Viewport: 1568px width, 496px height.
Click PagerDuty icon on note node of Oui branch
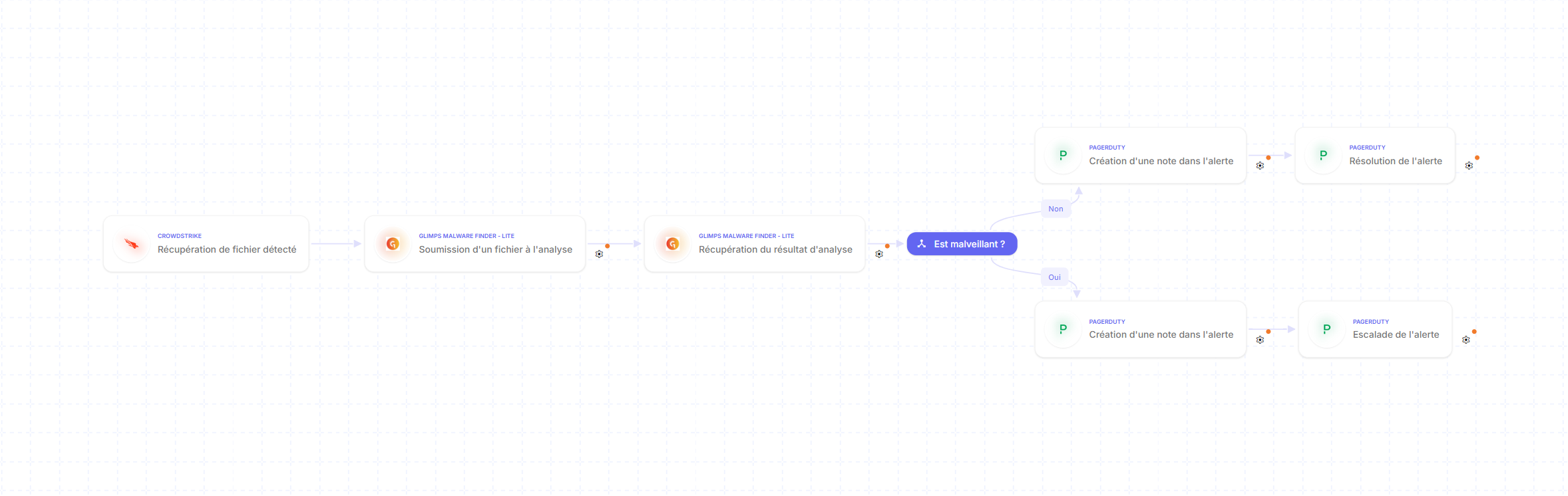coord(1063,329)
